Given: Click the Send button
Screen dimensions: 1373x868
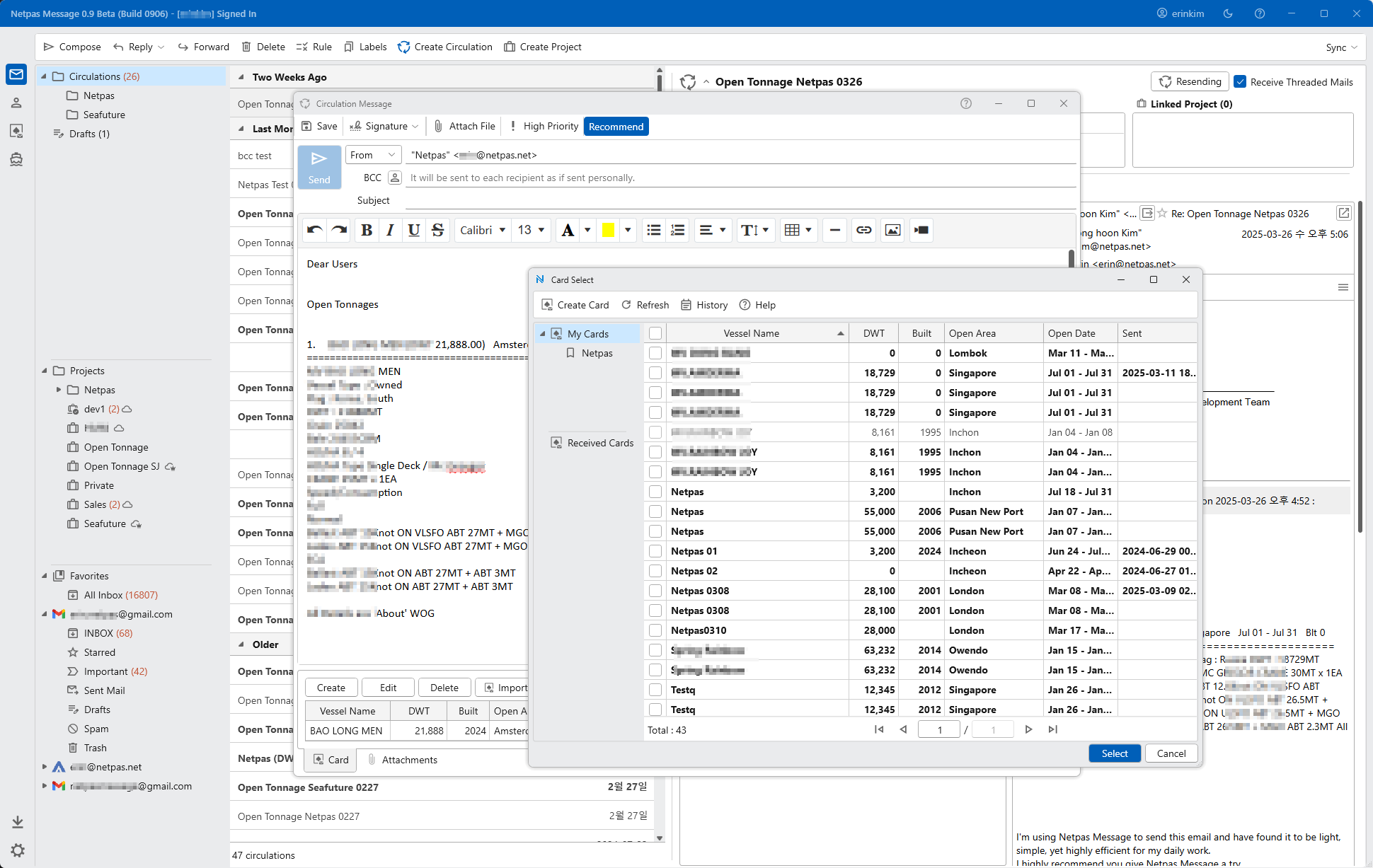Looking at the screenshot, I should pyautogui.click(x=319, y=167).
